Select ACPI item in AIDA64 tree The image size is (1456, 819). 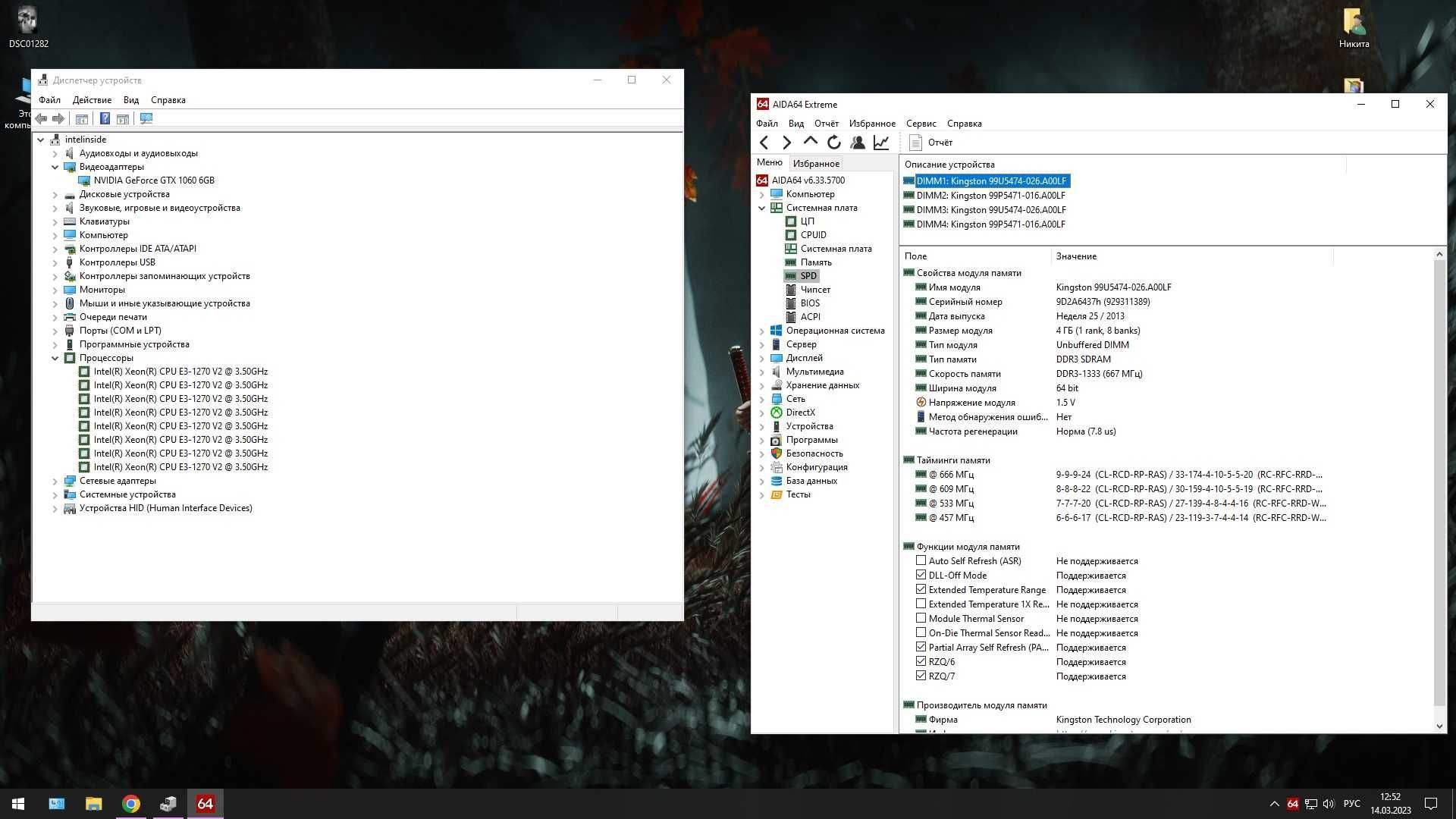(x=810, y=317)
